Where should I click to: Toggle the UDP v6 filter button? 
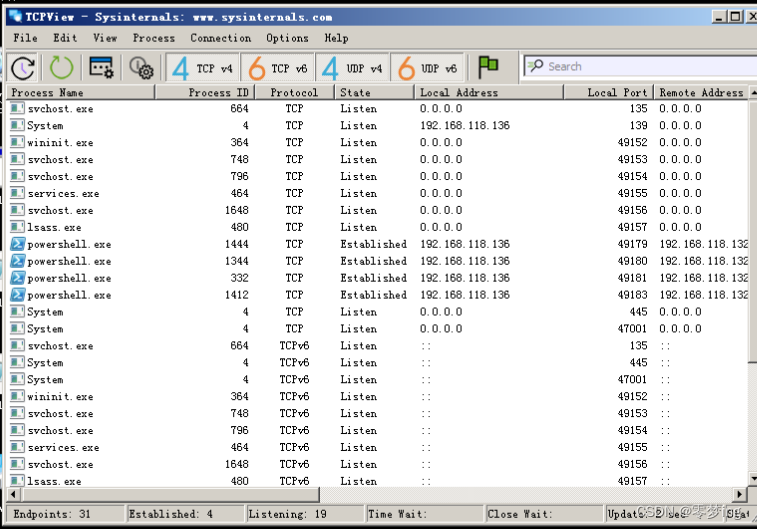pyautogui.click(x=427, y=68)
